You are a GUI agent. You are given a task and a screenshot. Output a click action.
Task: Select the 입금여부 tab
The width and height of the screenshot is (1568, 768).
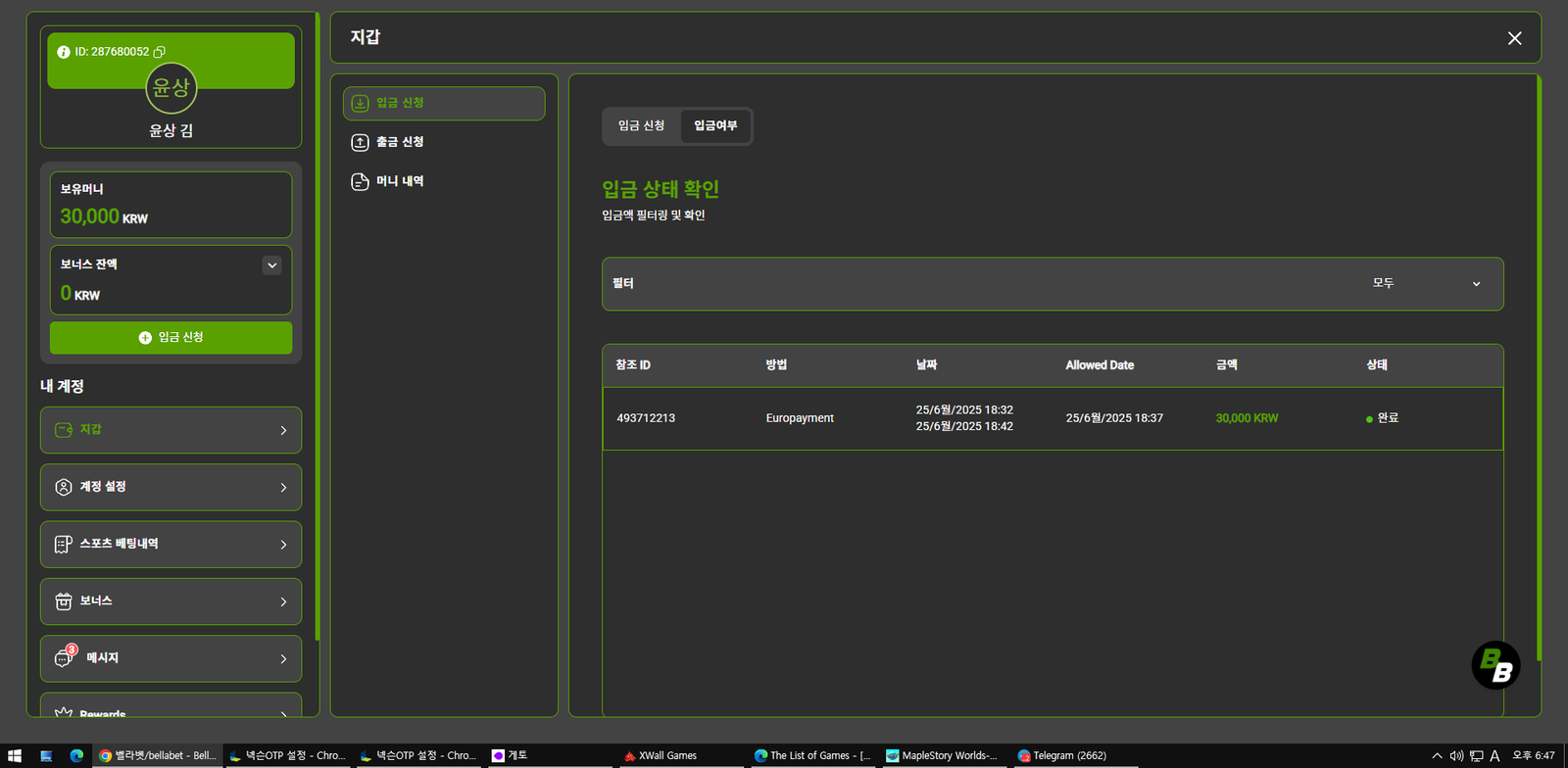715,125
